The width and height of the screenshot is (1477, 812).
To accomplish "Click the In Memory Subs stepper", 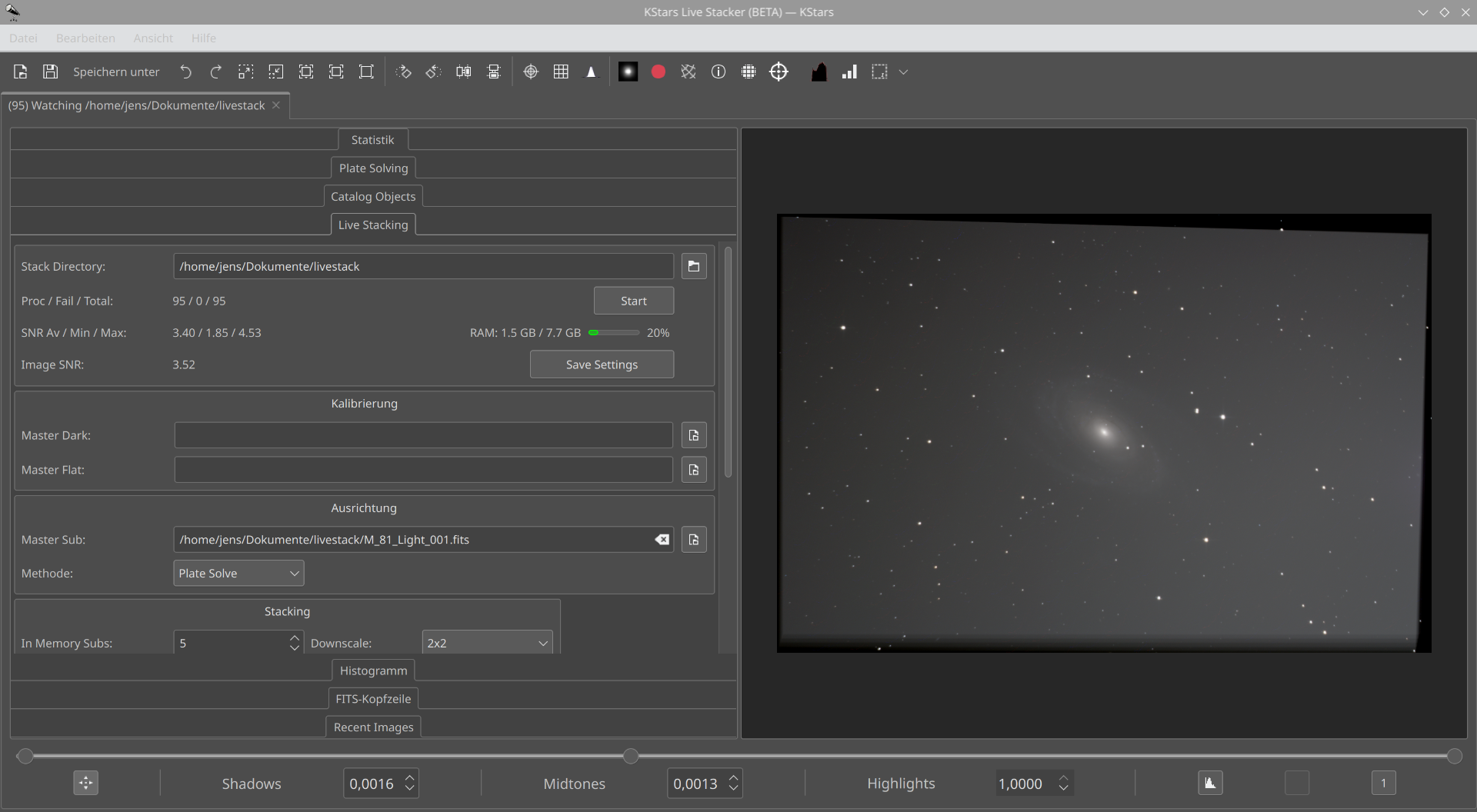I will (x=295, y=643).
